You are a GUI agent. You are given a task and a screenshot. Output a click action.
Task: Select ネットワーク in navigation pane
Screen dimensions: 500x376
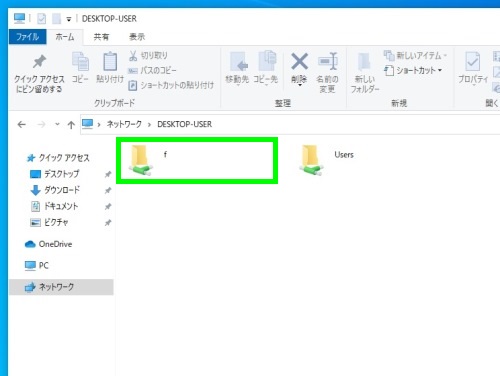61,287
